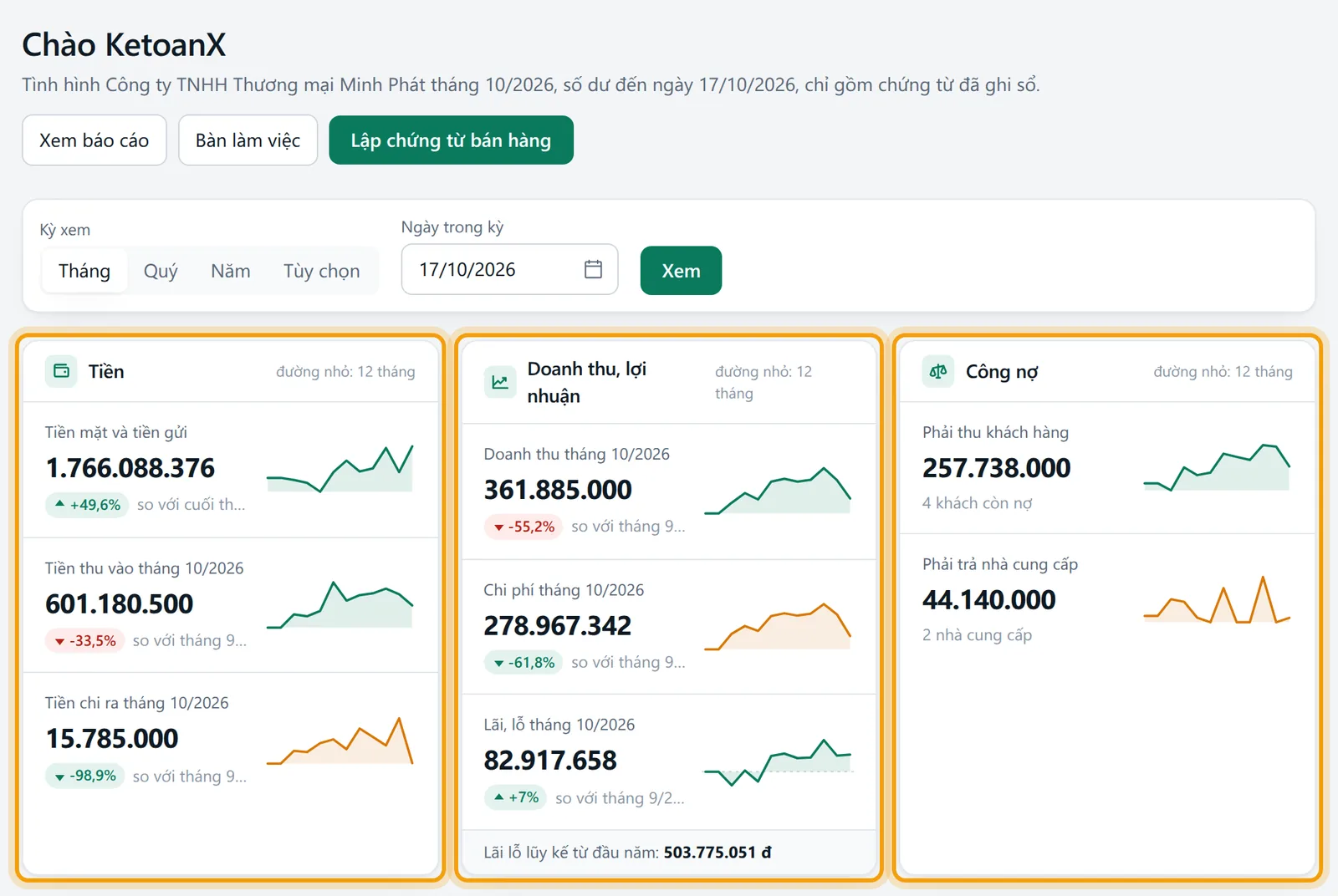The image size is (1338, 896).
Task: Click the payables value 44.140.000
Action: (x=989, y=600)
